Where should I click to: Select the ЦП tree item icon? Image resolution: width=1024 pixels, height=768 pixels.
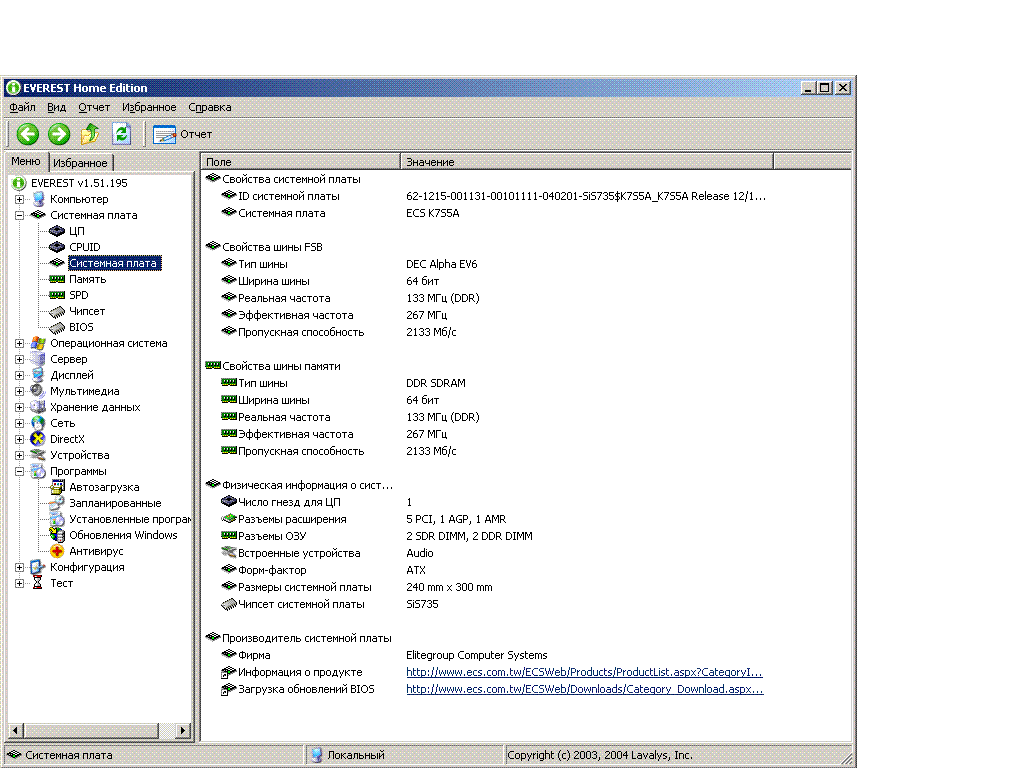[57, 231]
